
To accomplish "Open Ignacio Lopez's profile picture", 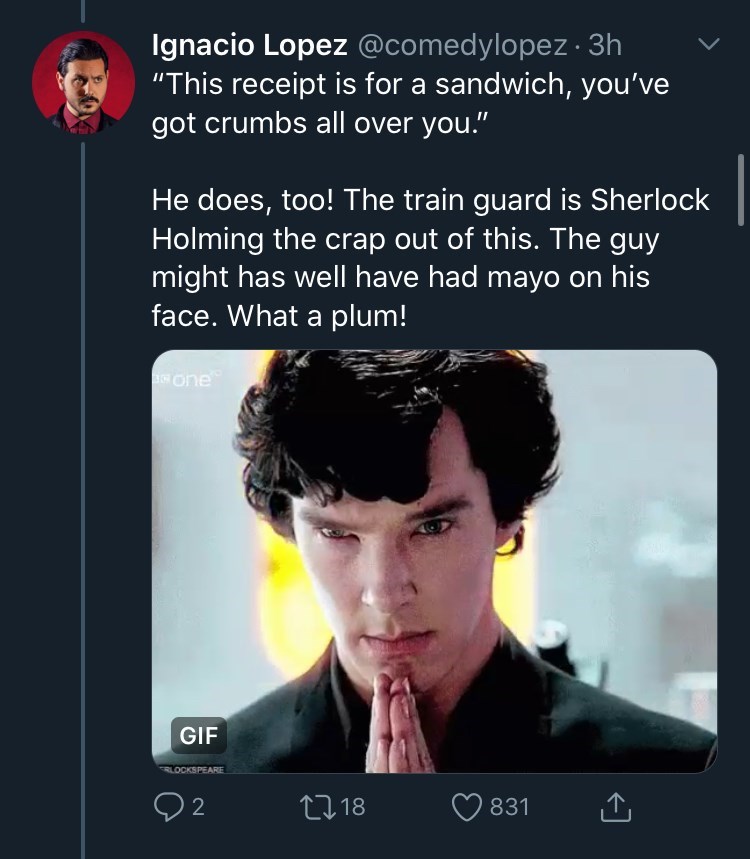I will pos(81,83).
